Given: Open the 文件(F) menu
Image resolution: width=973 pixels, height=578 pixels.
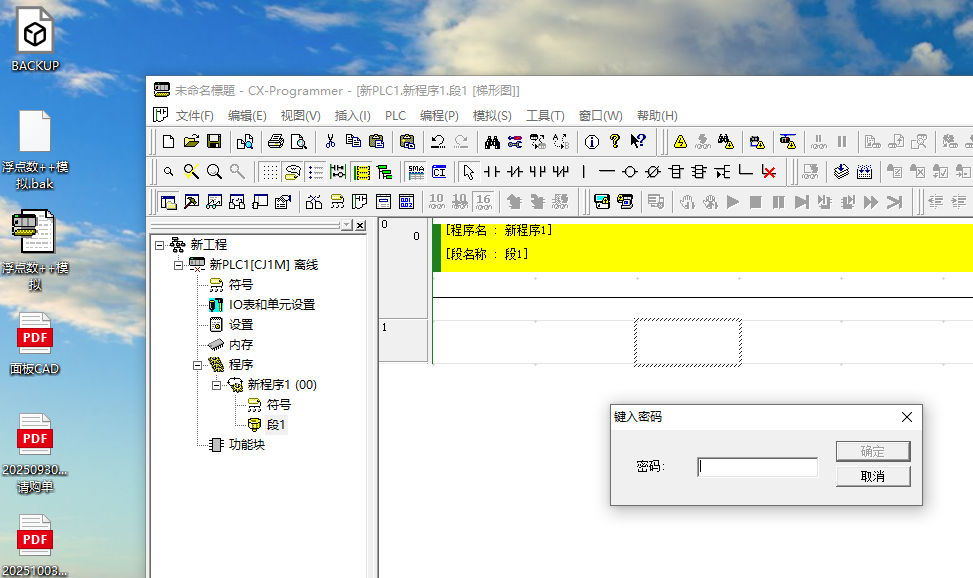Looking at the screenshot, I should (194, 116).
